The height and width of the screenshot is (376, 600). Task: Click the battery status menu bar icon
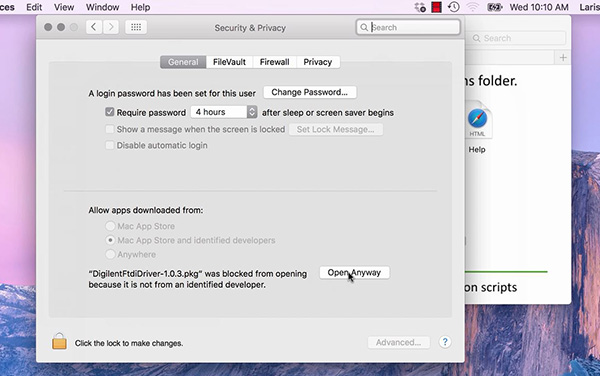(x=494, y=7)
